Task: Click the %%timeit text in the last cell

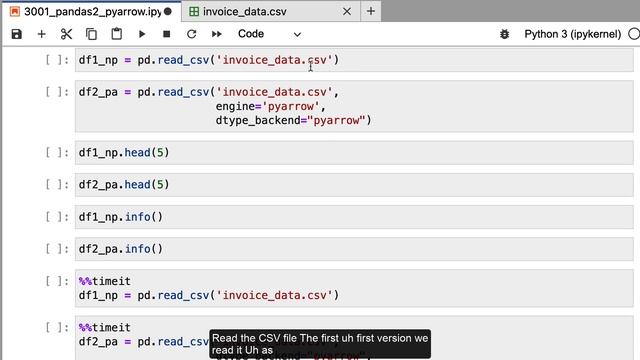Action: [104, 327]
